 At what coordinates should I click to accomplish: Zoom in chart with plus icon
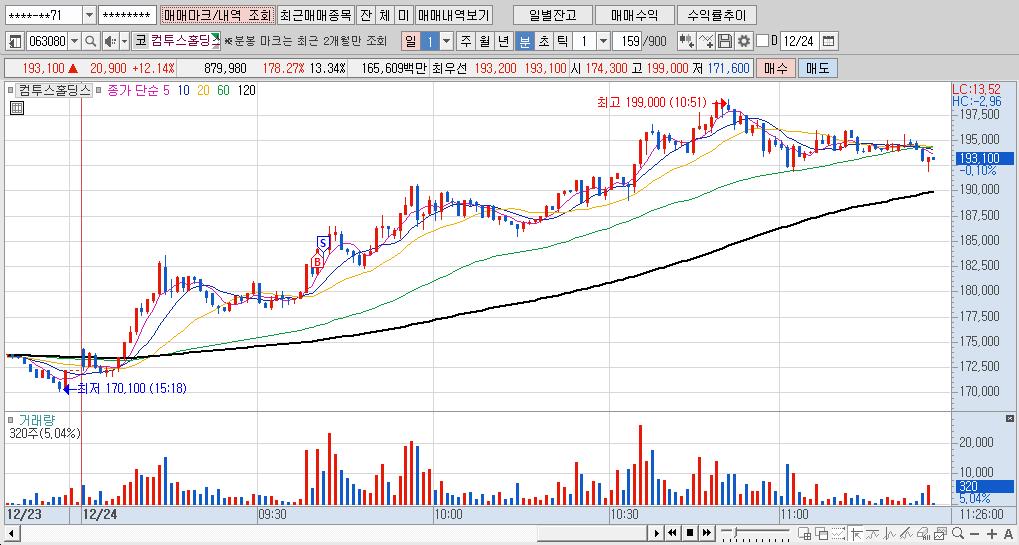992,534
